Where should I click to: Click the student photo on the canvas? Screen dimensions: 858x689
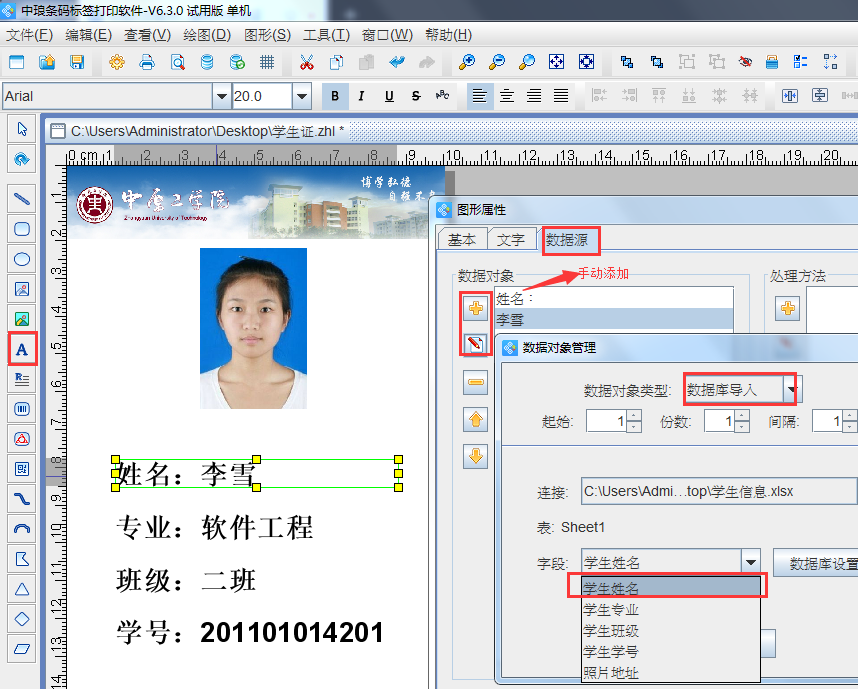click(x=253, y=328)
